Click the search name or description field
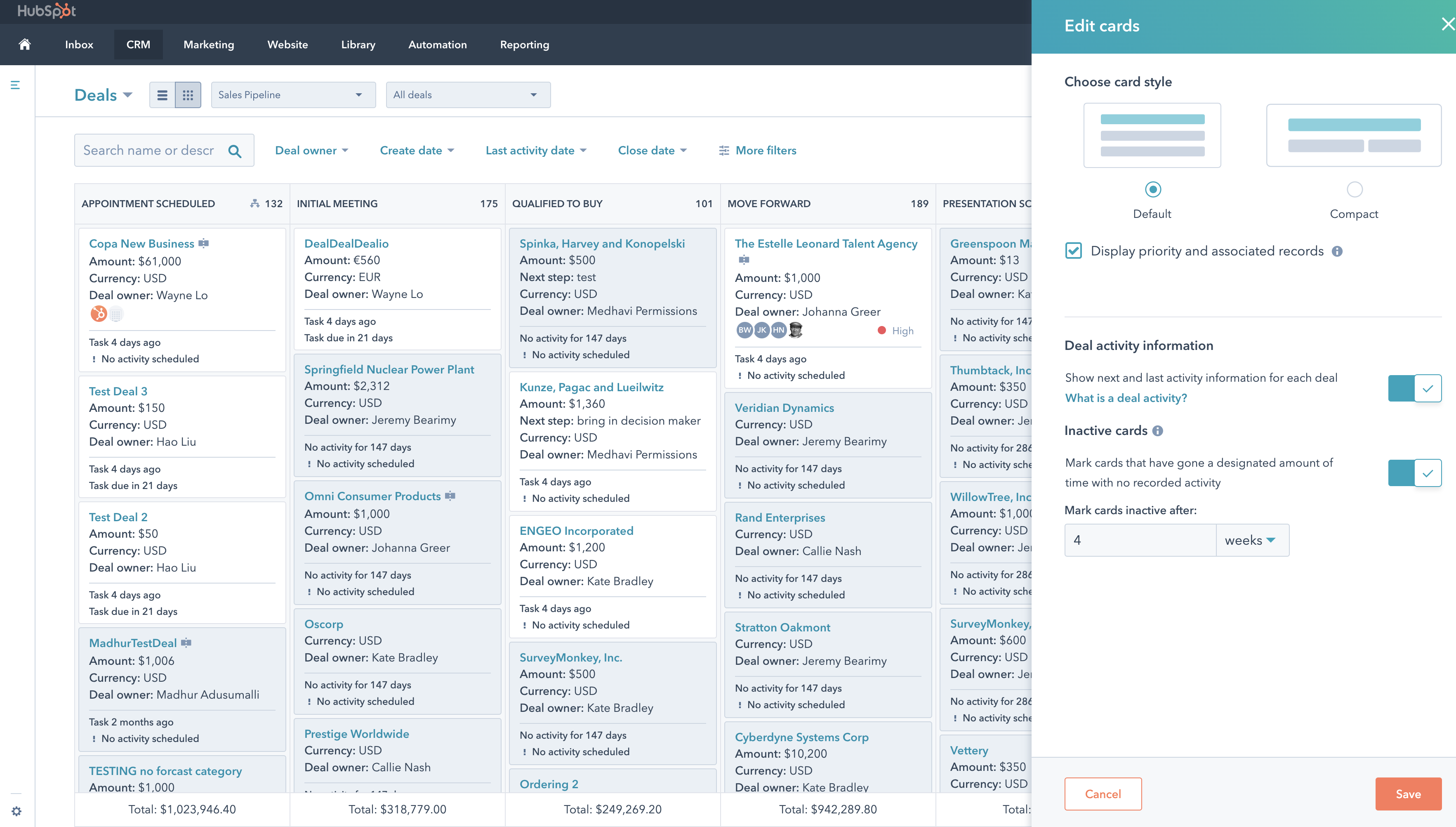Viewport: 1456px width, 827px height. click(164, 151)
